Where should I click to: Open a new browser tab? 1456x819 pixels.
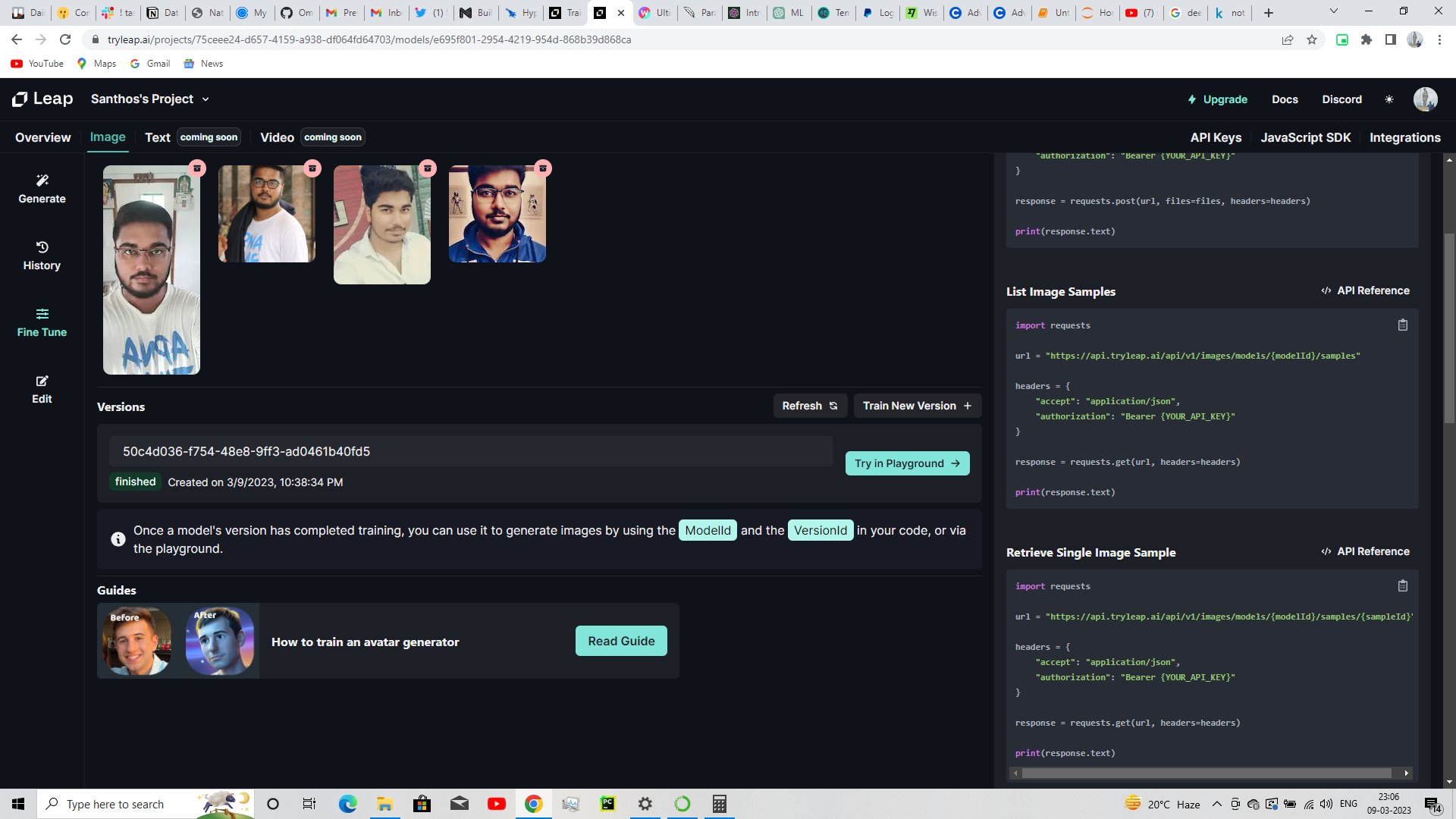[1269, 13]
